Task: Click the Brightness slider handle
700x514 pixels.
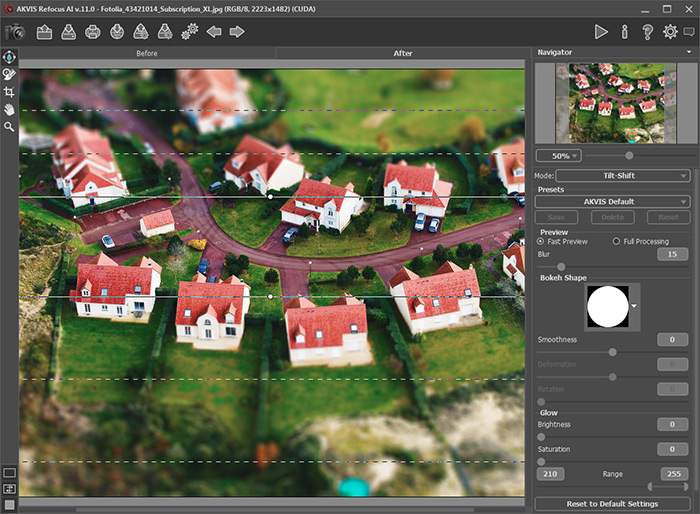Action: pyautogui.click(x=541, y=437)
